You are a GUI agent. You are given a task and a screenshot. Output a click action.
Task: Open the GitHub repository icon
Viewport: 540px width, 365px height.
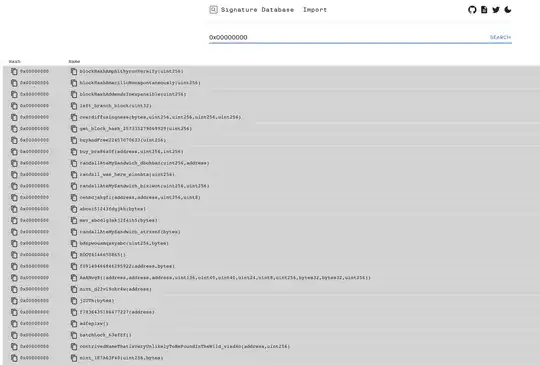coord(472,10)
